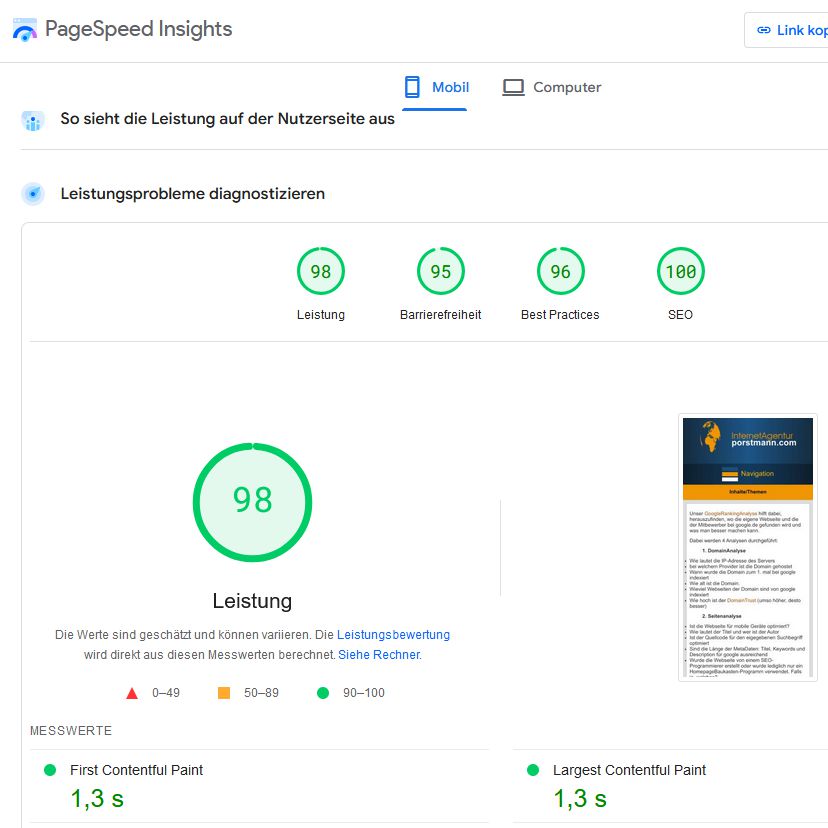Jump to Best Practices score gauge 96
828x828 pixels.
click(x=560, y=271)
